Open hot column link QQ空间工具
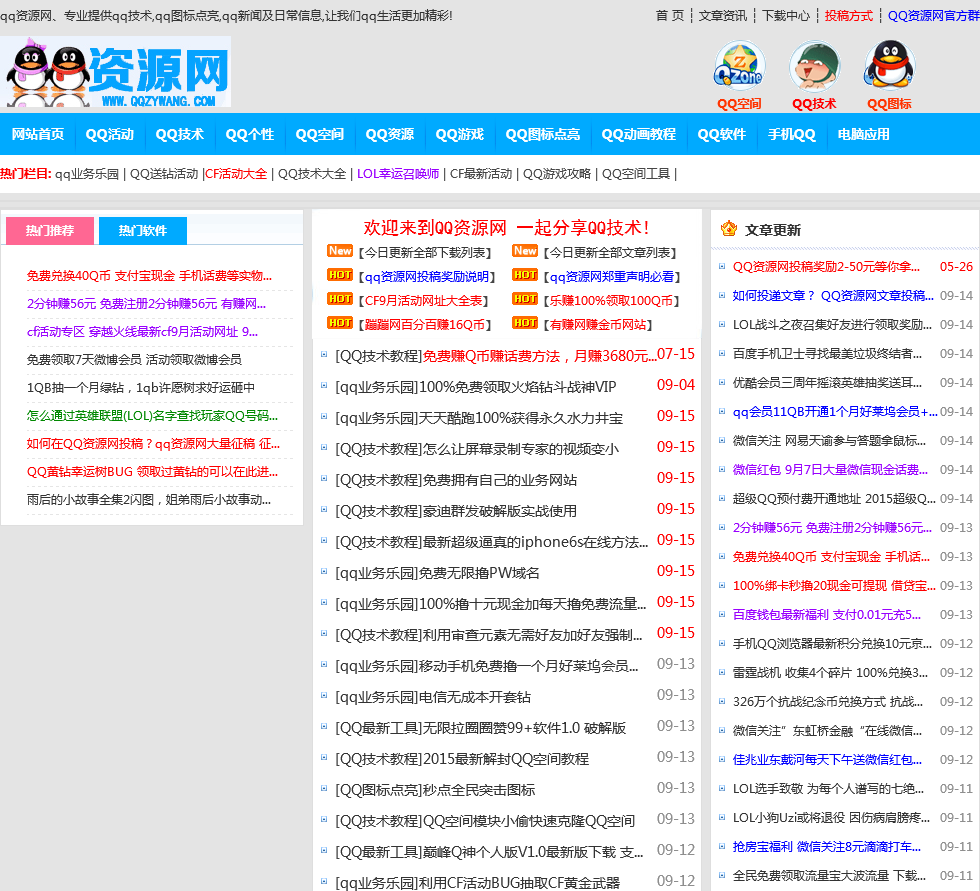The height and width of the screenshot is (891, 980). [x=636, y=174]
